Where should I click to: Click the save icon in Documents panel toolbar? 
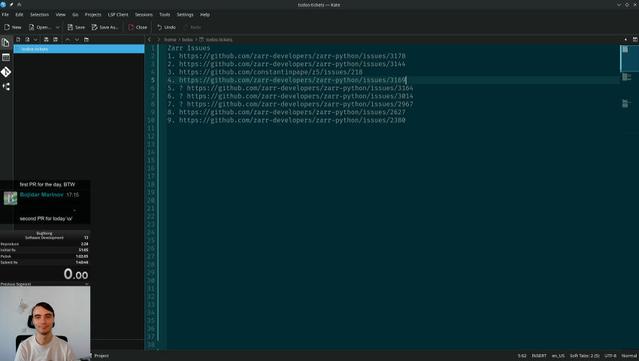pos(46,40)
